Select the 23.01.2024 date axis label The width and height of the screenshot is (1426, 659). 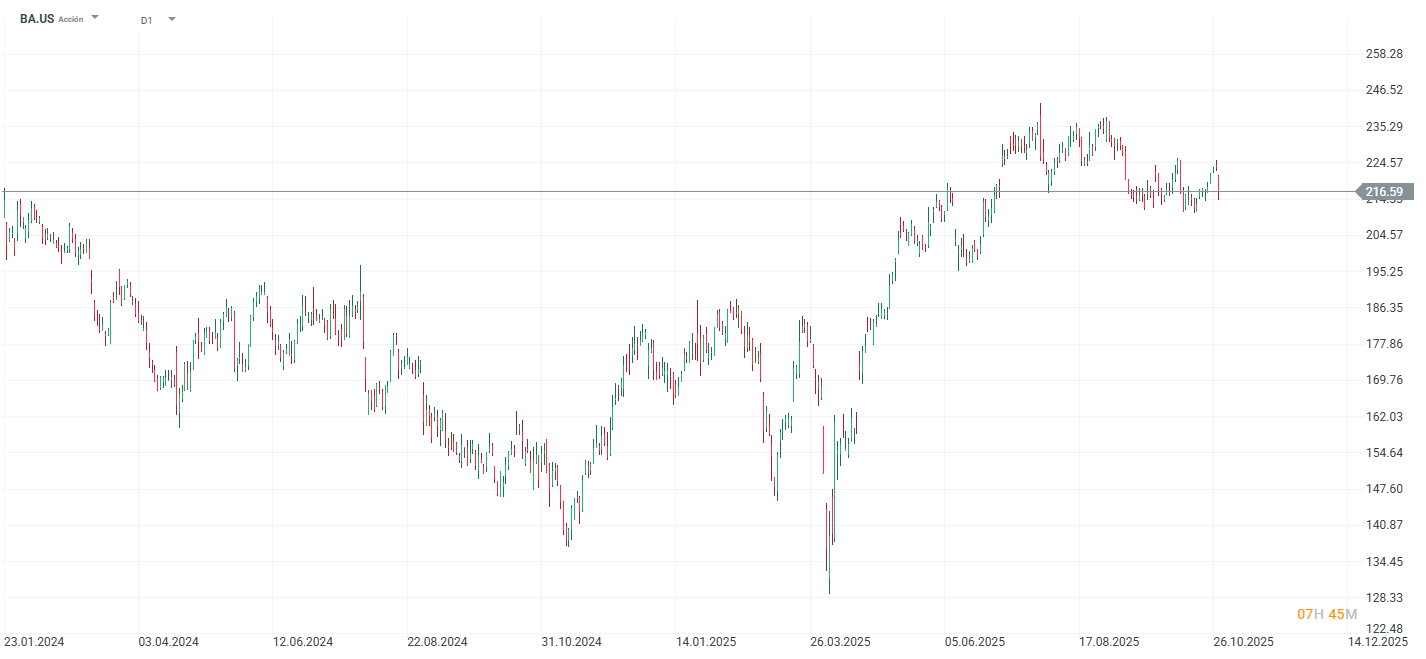[x=33, y=641]
